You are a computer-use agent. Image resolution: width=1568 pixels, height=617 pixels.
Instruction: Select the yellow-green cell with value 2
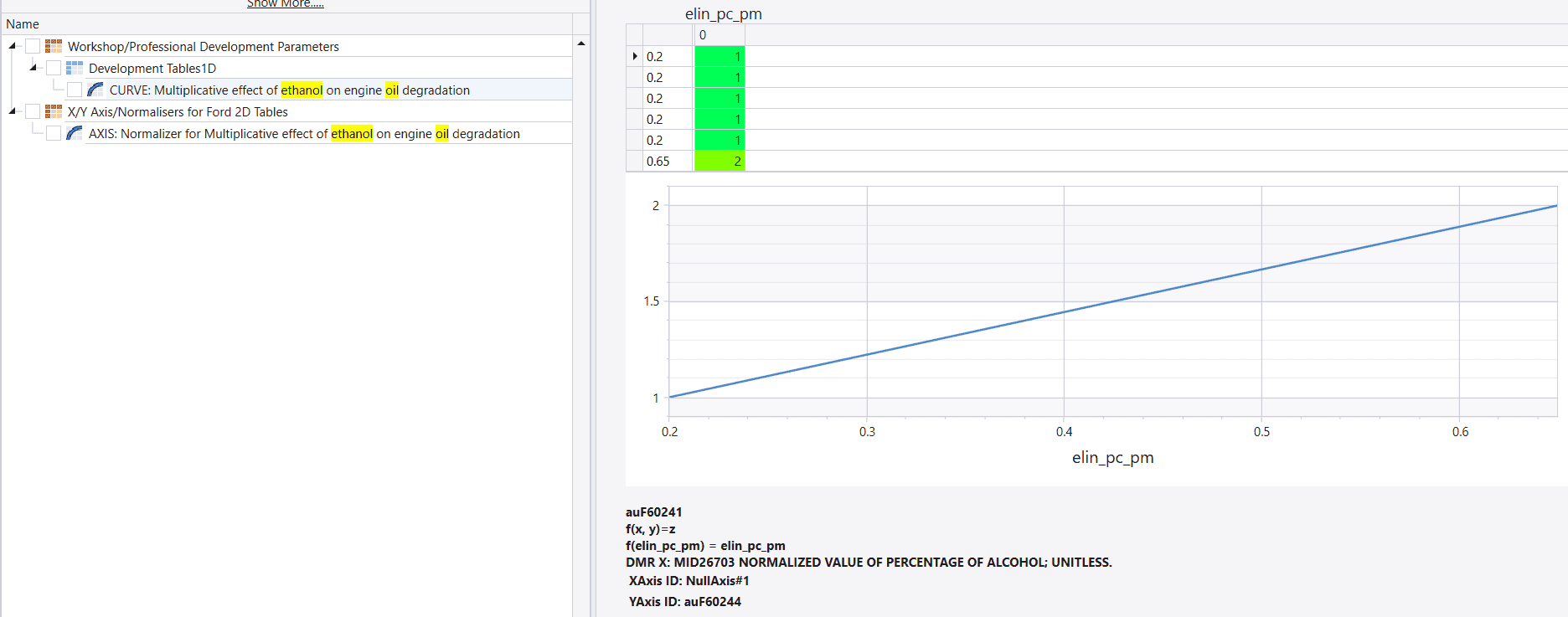point(720,161)
